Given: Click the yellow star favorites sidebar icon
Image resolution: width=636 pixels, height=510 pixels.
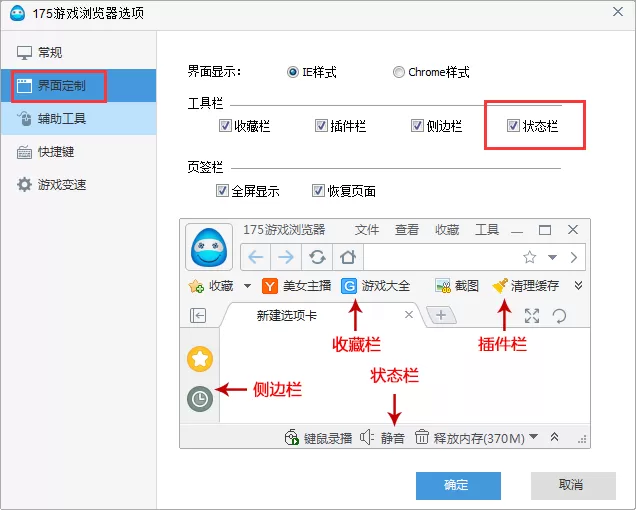Looking at the screenshot, I should click(200, 359).
